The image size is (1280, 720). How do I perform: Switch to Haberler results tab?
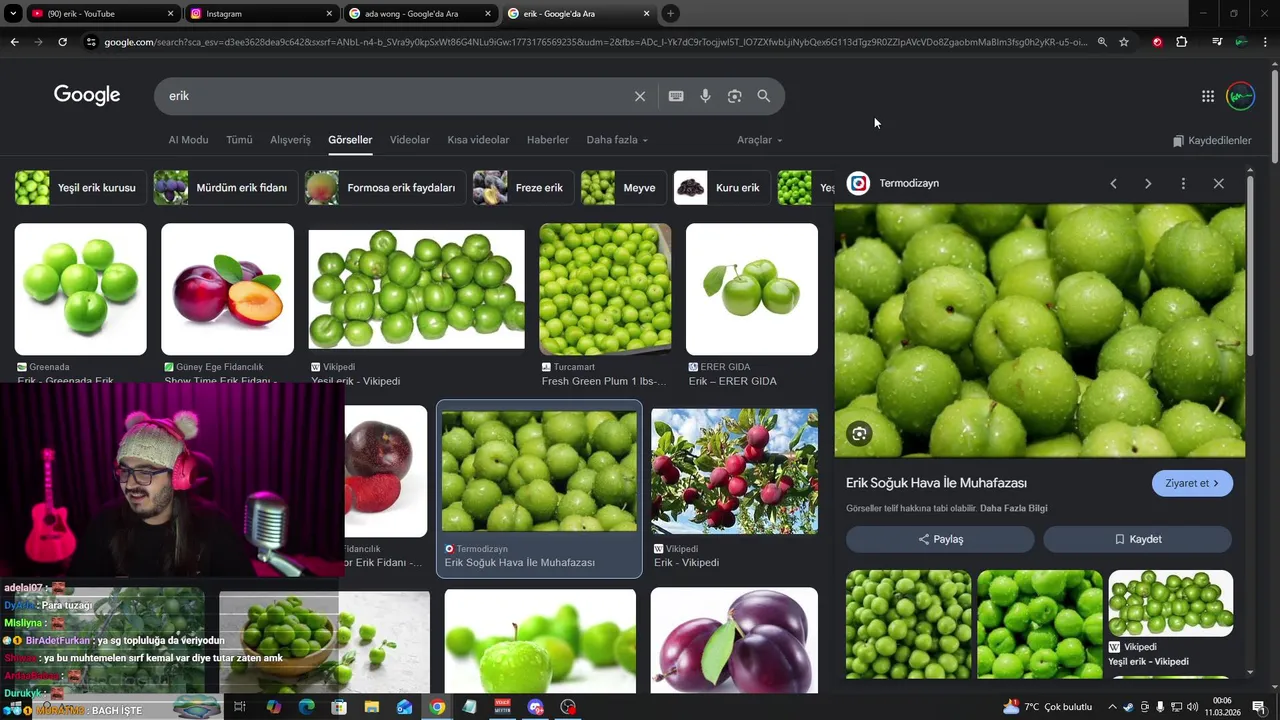click(x=548, y=140)
